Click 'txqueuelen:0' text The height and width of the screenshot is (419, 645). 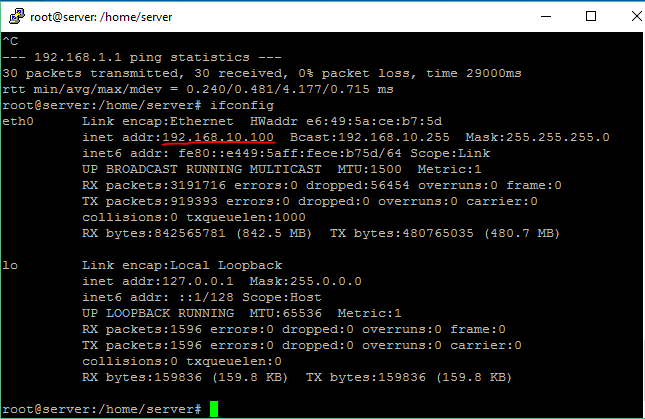coord(234,361)
